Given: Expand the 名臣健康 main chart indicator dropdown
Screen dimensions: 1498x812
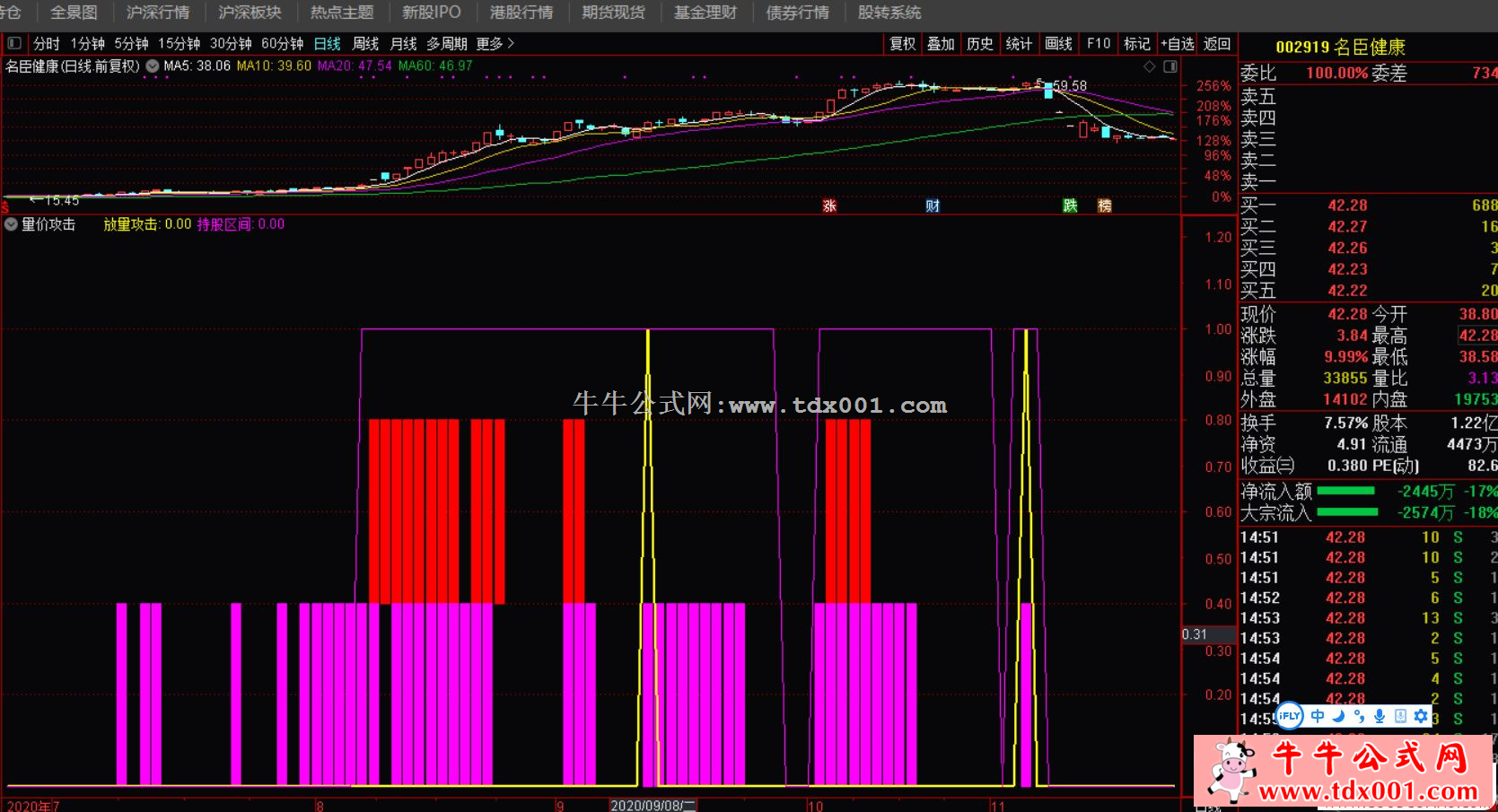Looking at the screenshot, I should (153, 65).
